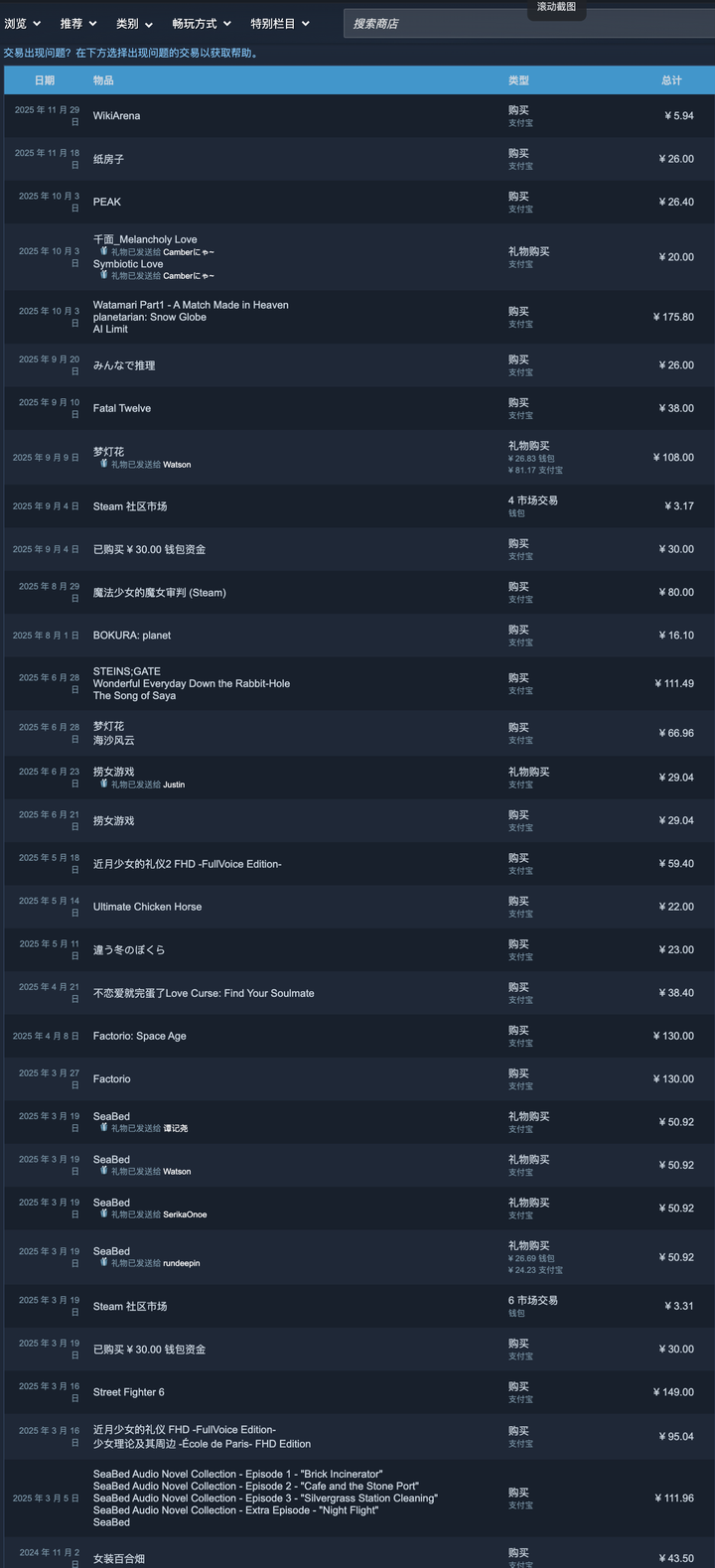This screenshot has height=1568, width=715.
Task: Expand the 推荐 dropdown
Action: click(78, 23)
